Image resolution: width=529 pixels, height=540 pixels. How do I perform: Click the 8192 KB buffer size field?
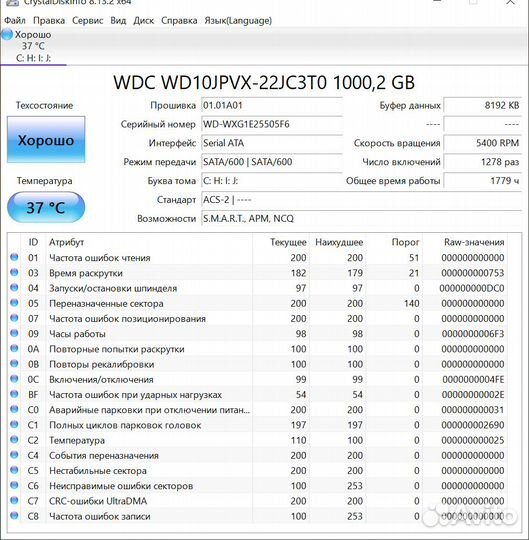pyautogui.click(x=483, y=105)
